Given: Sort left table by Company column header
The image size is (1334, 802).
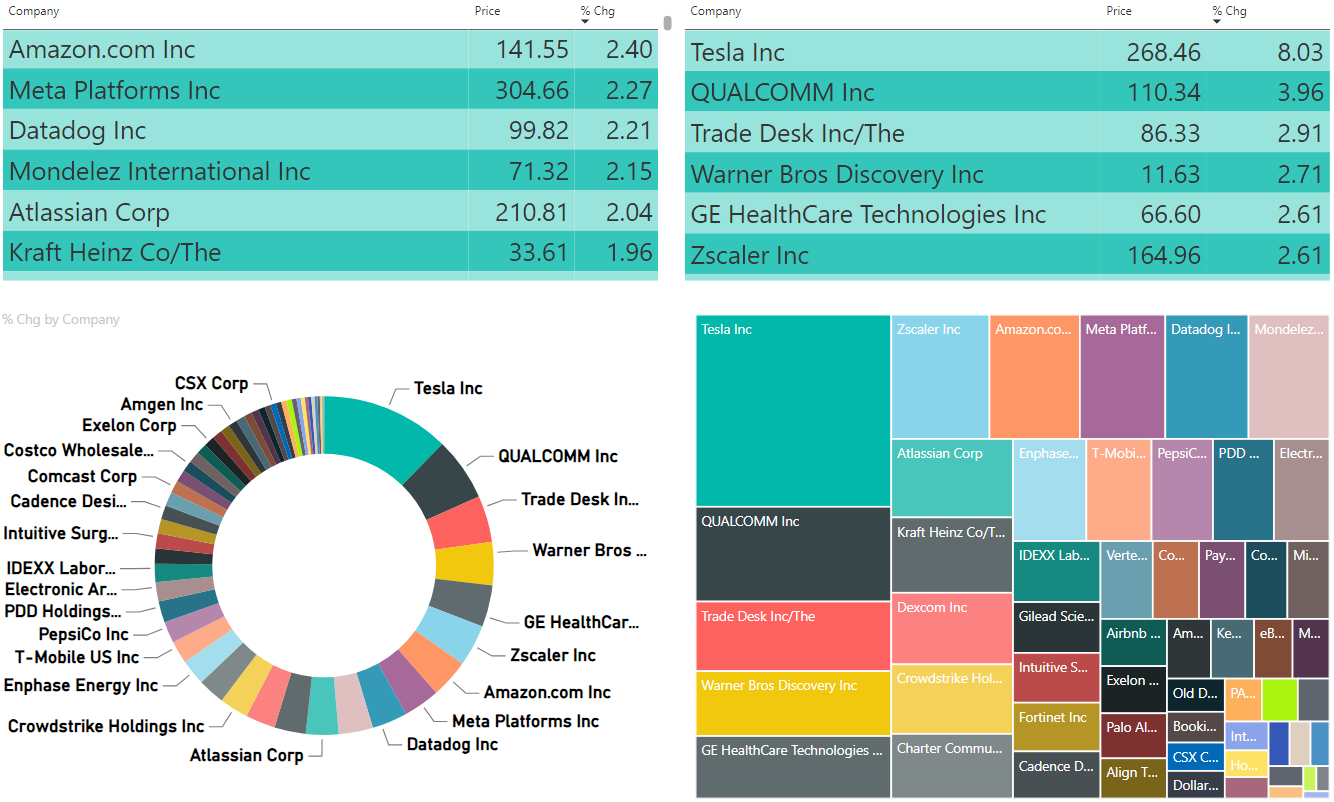Looking at the screenshot, I should pyautogui.click(x=34, y=11).
